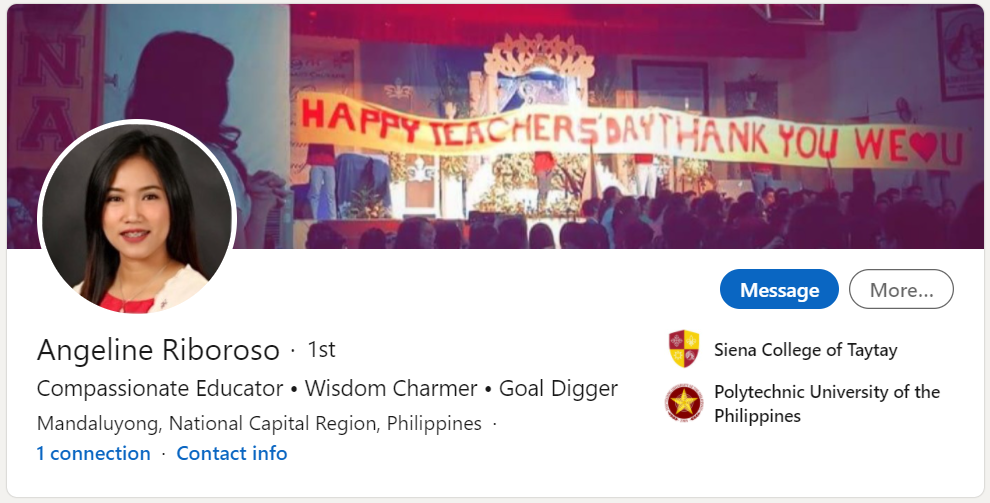Click the stage altar in the cover photo
990x503 pixels.
539,126
